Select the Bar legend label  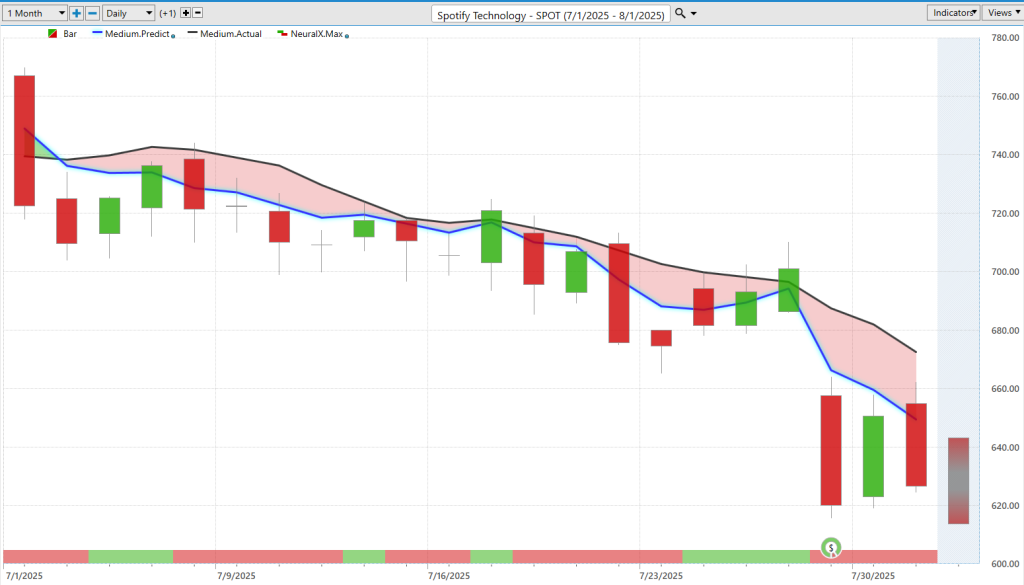click(70, 34)
